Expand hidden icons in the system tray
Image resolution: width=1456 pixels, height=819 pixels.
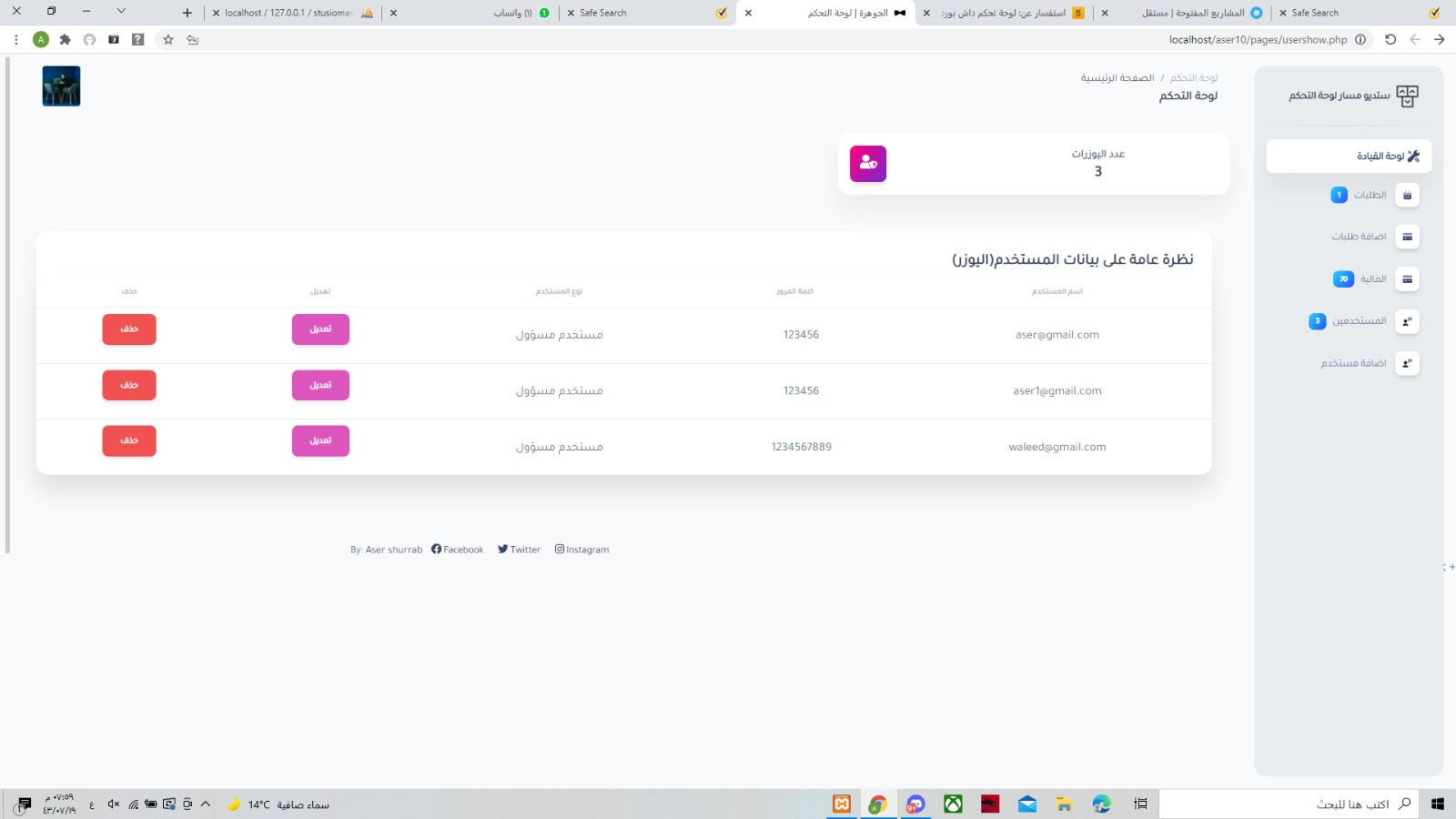click(207, 804)
